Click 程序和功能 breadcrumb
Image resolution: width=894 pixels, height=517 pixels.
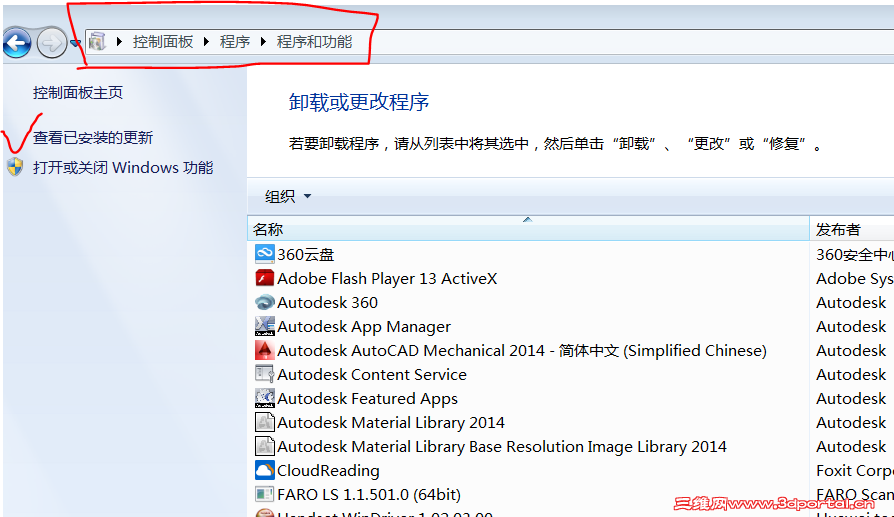[314, 42]
